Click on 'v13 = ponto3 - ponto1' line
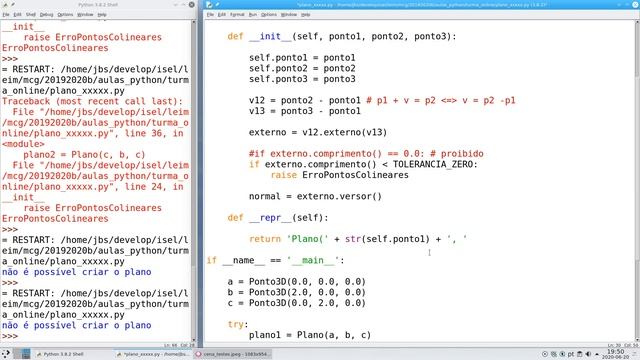Screen dimensions: 640x360 [x=305, y=111]
